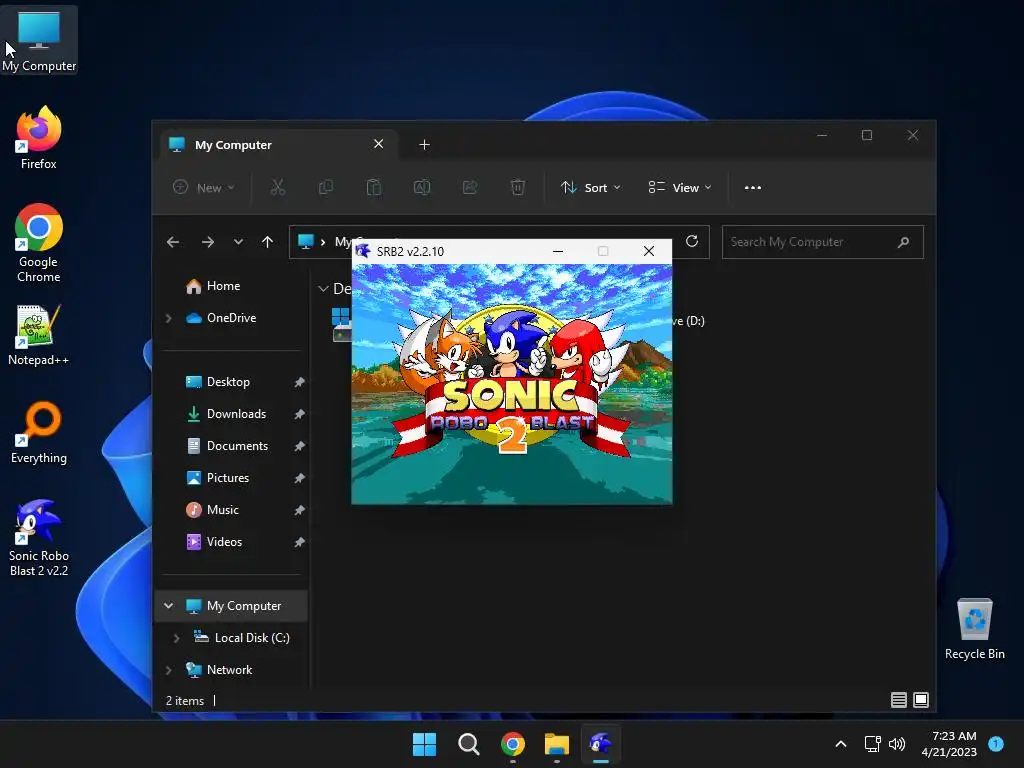The image size is (1024, 768).
Task: Launch Firefox from the desktop
Action: 39,138
